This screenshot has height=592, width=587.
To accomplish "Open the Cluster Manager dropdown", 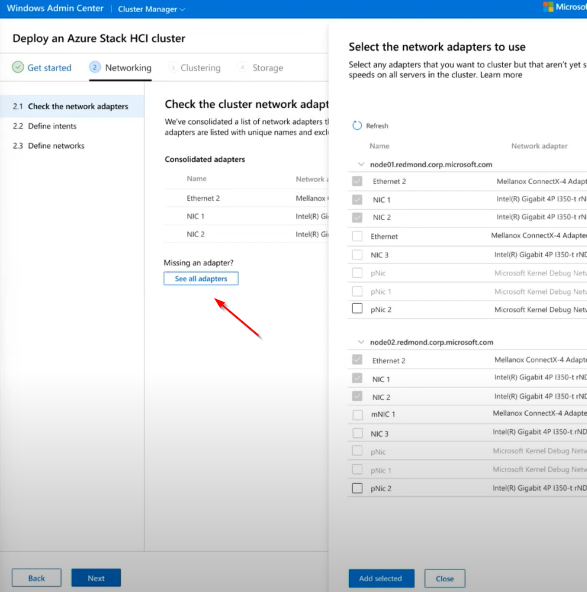I will (151, 9).
